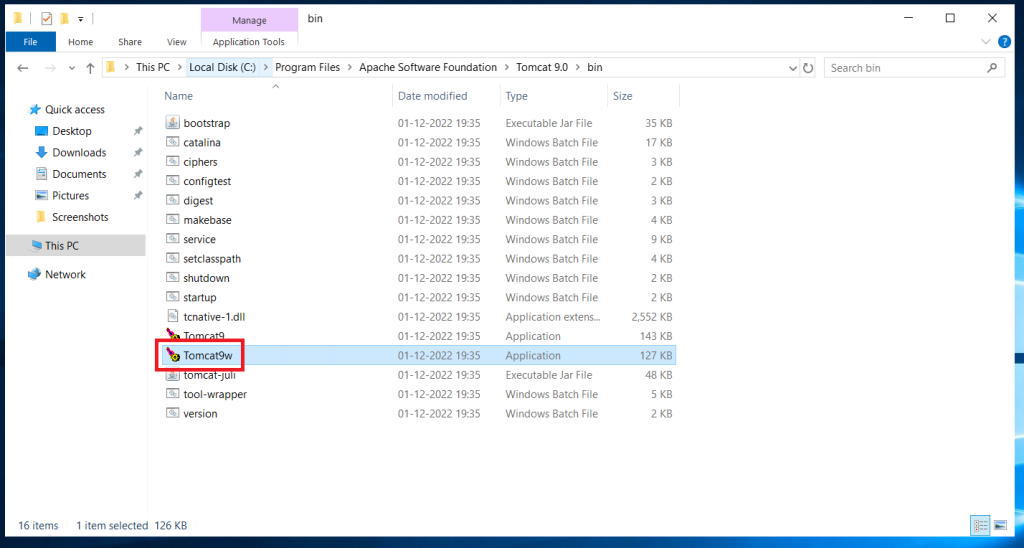Go back using the back arrow
The width and height of the screenshot is (1024, 548).
pyautogui.click(x=23, y=68)
